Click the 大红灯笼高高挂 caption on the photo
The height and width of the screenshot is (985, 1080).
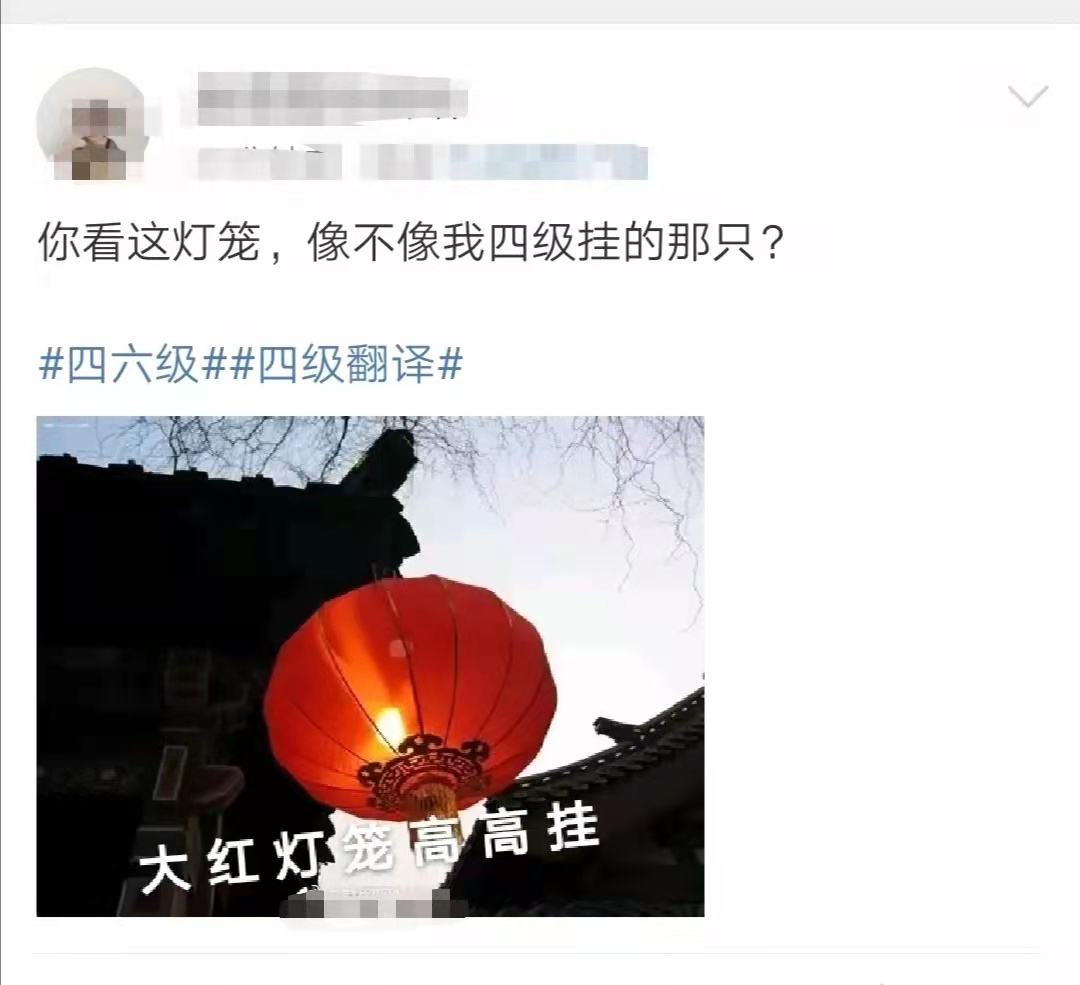coord(369,851)
